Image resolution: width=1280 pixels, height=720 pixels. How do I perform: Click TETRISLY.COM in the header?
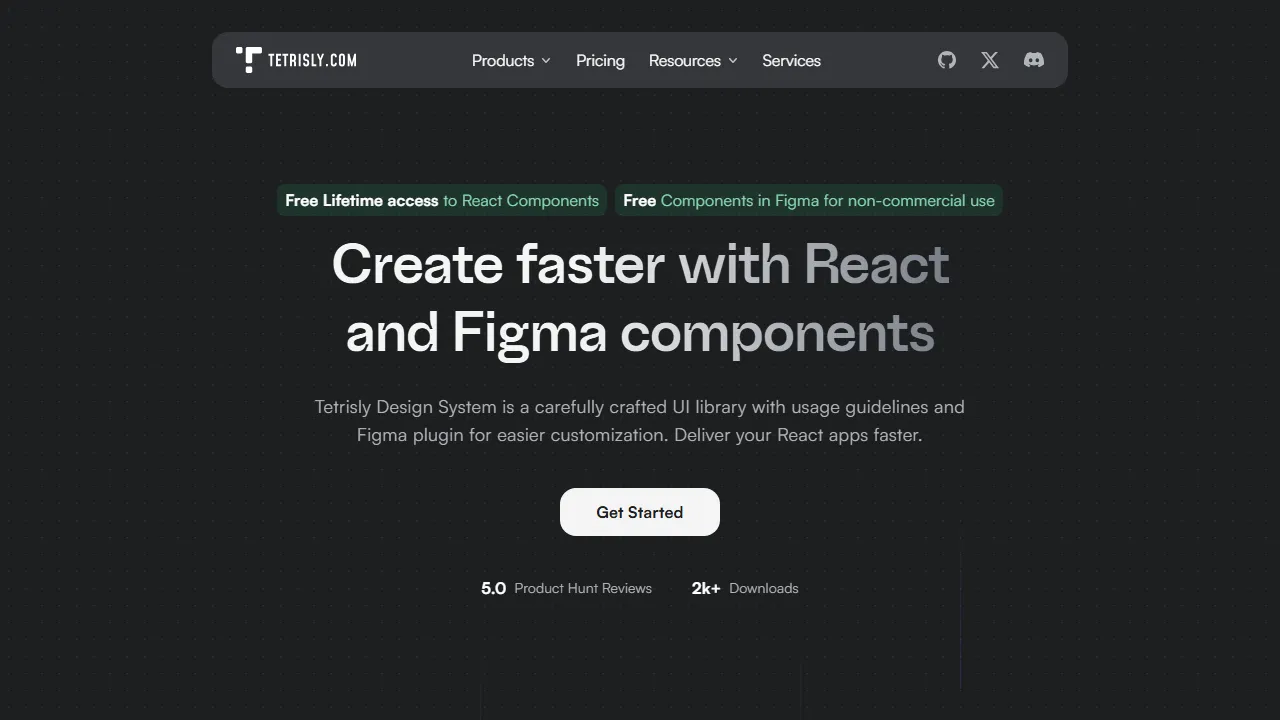(311, 60)
